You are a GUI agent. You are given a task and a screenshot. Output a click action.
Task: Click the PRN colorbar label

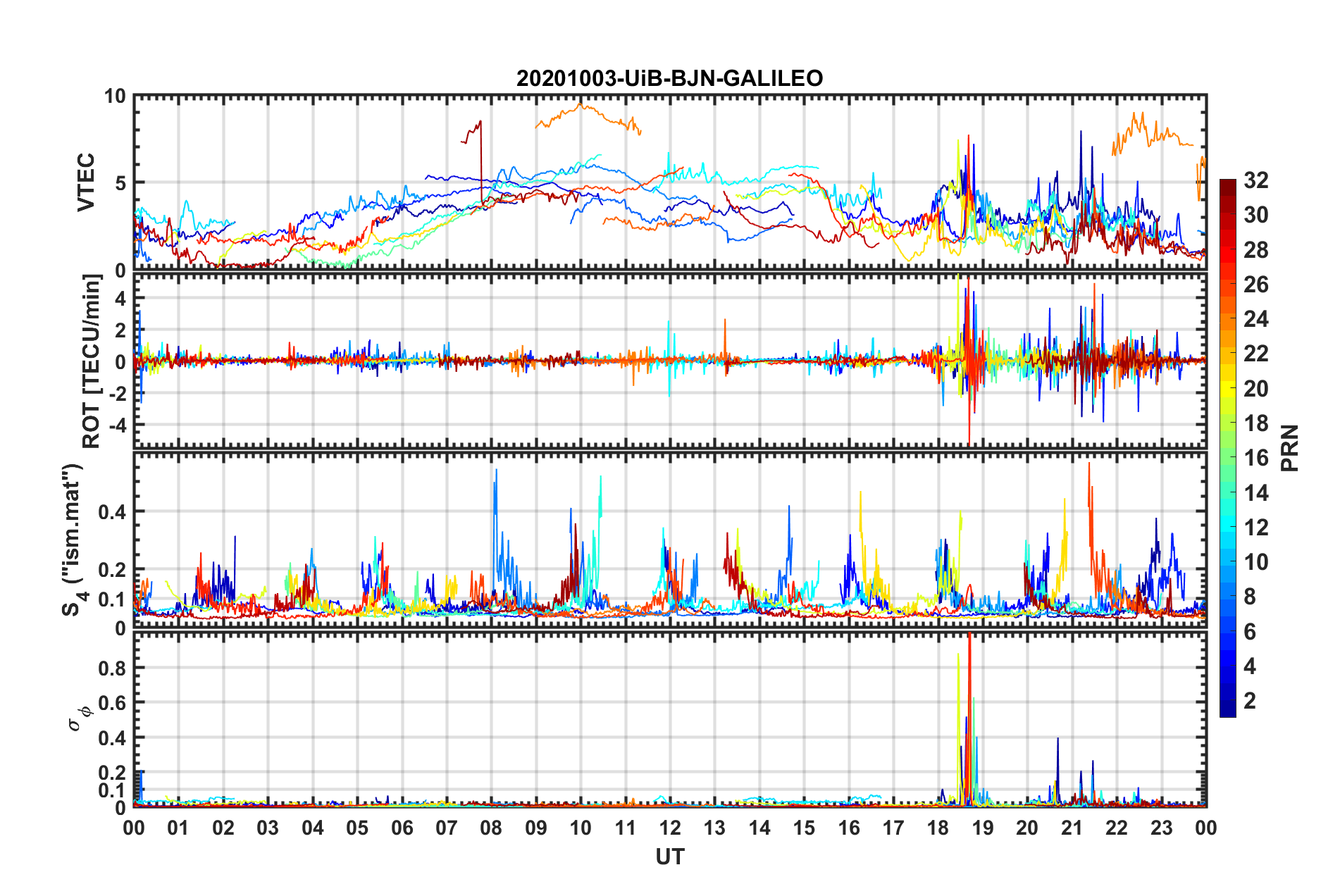1290,448
